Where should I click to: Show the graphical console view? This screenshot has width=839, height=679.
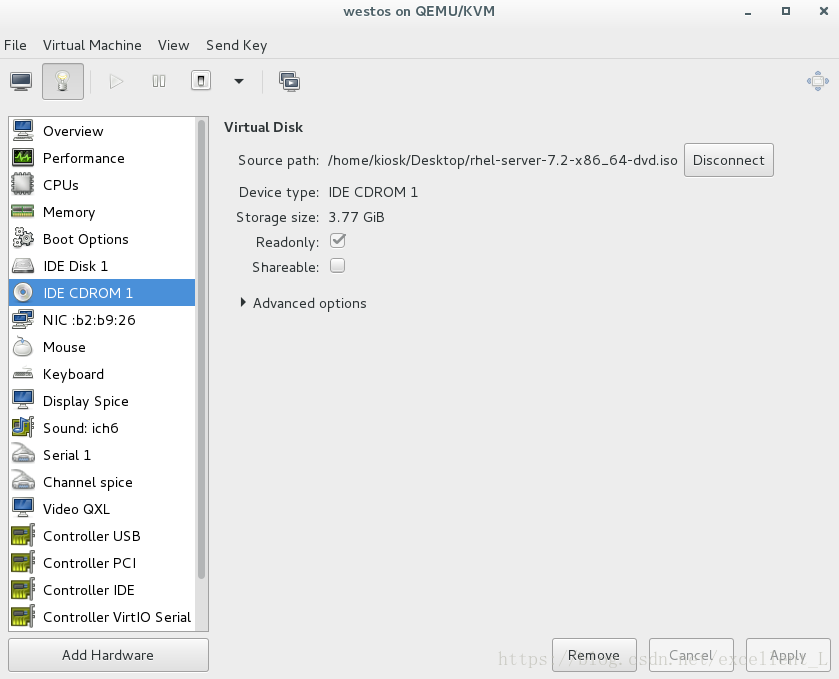pos(21,81)
